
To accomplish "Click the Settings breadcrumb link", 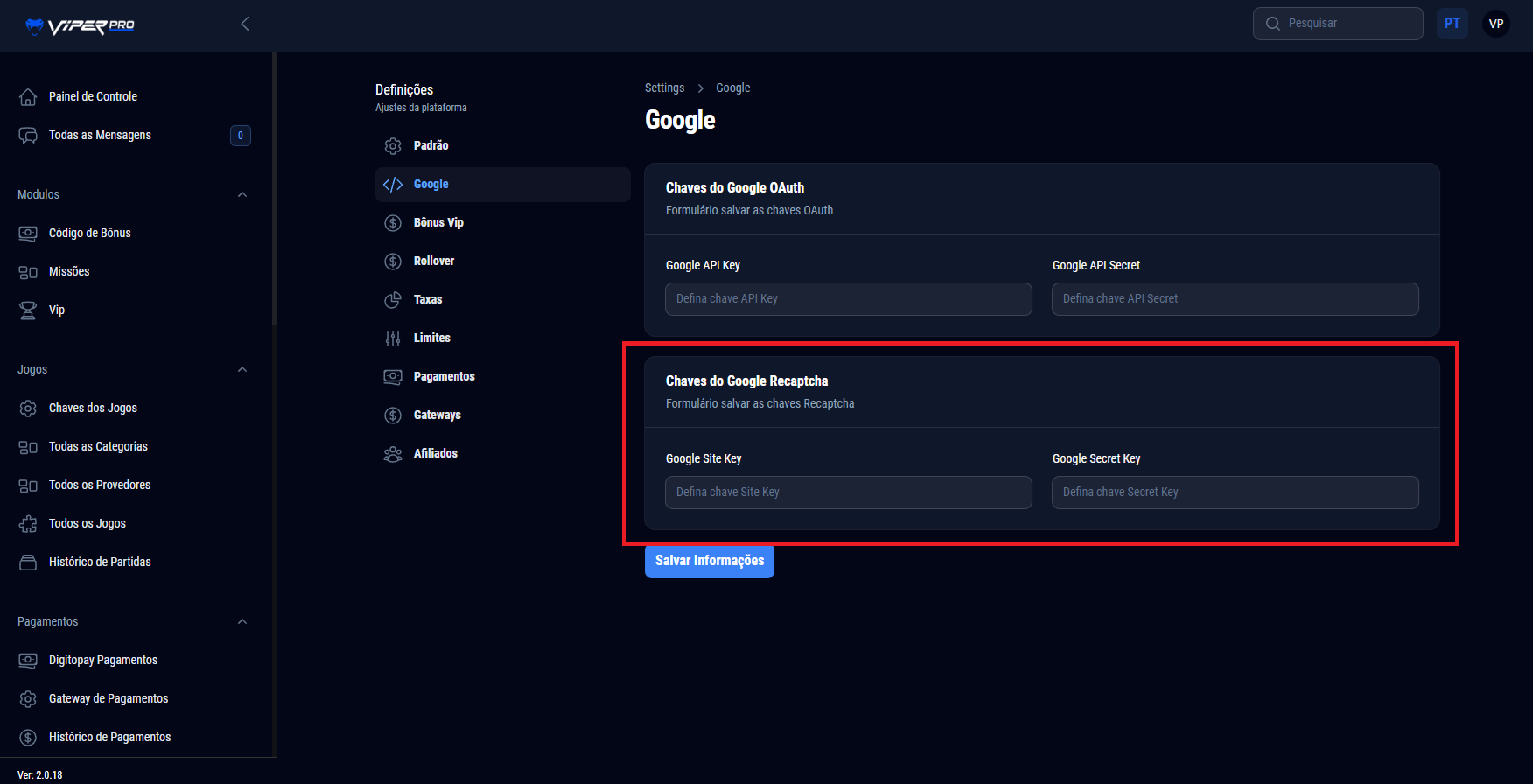I will pos(664,87).
